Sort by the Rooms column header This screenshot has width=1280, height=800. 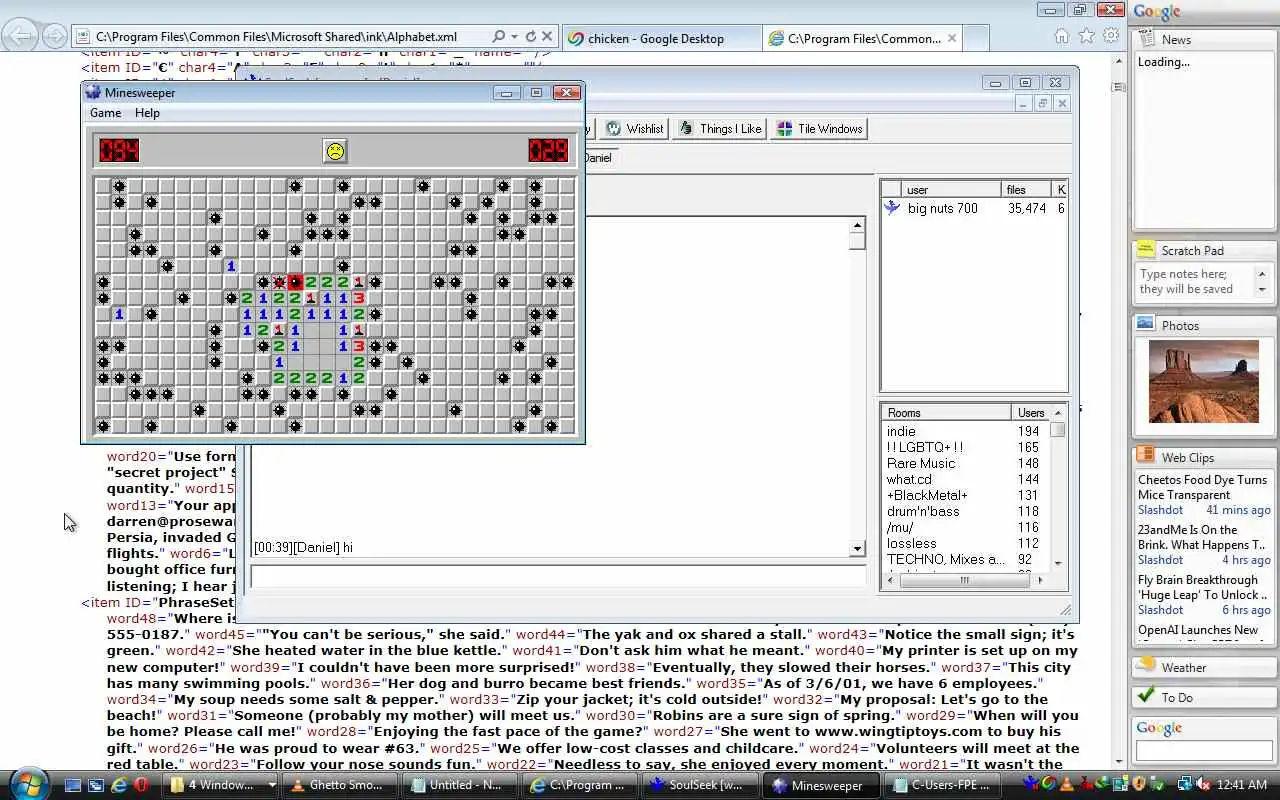[946, 412]
